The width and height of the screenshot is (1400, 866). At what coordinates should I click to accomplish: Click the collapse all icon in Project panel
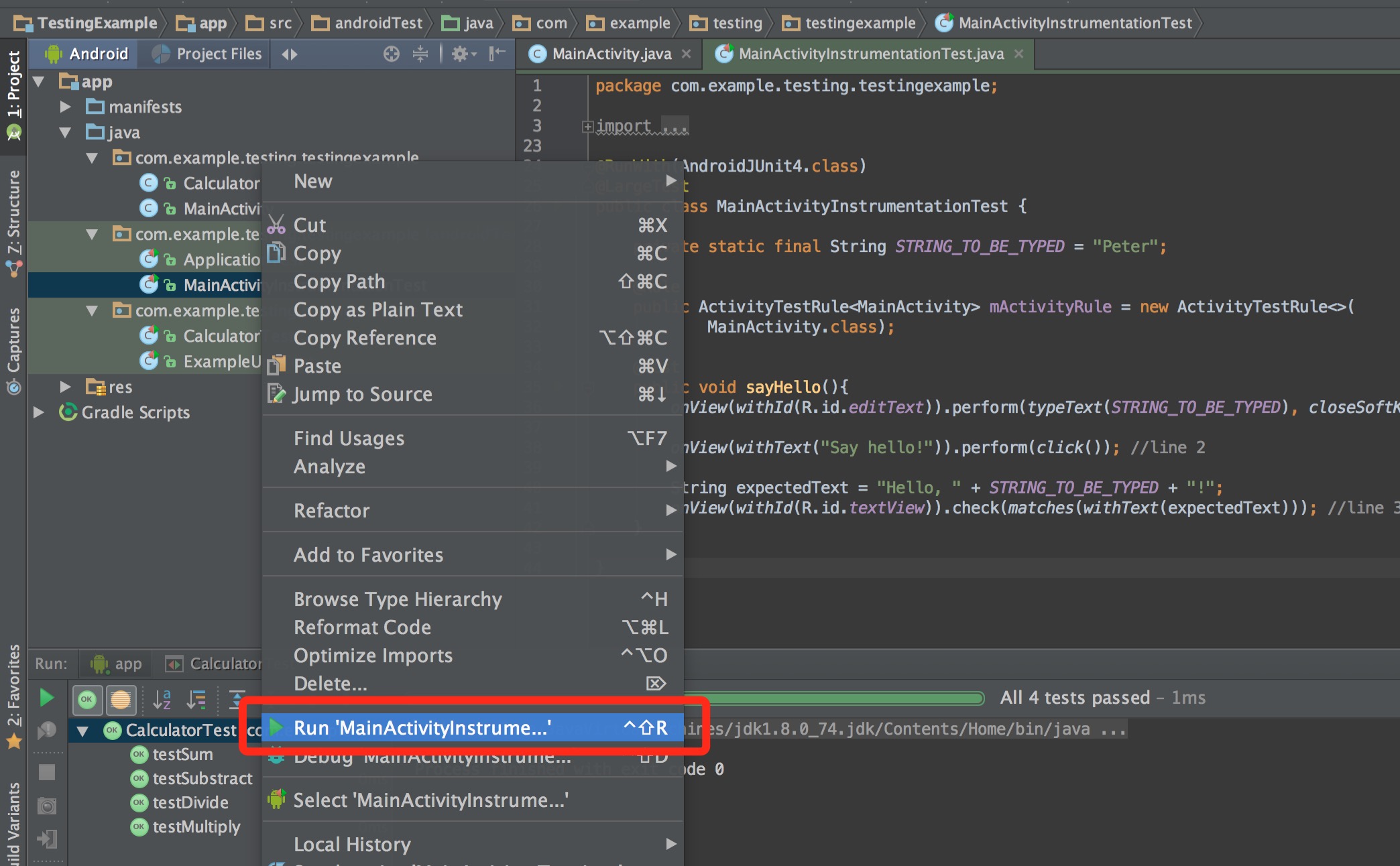[420, 54]
